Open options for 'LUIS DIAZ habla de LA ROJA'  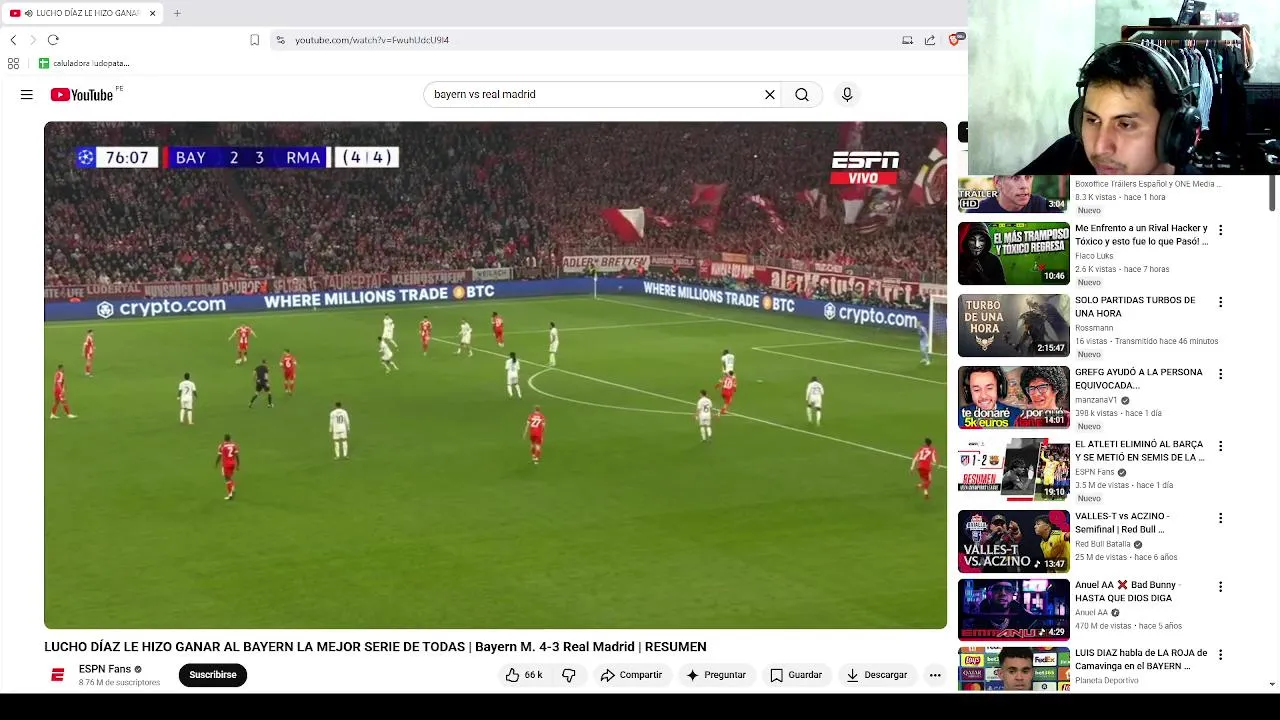click(1220, 655)
